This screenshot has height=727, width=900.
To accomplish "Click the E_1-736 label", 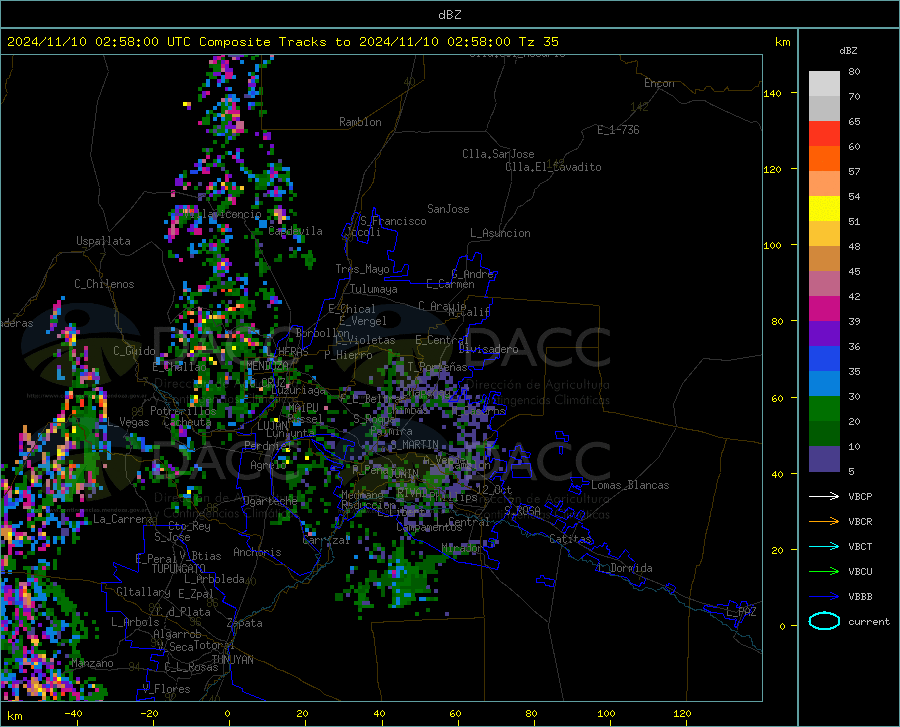I will [x=618, y=130].
